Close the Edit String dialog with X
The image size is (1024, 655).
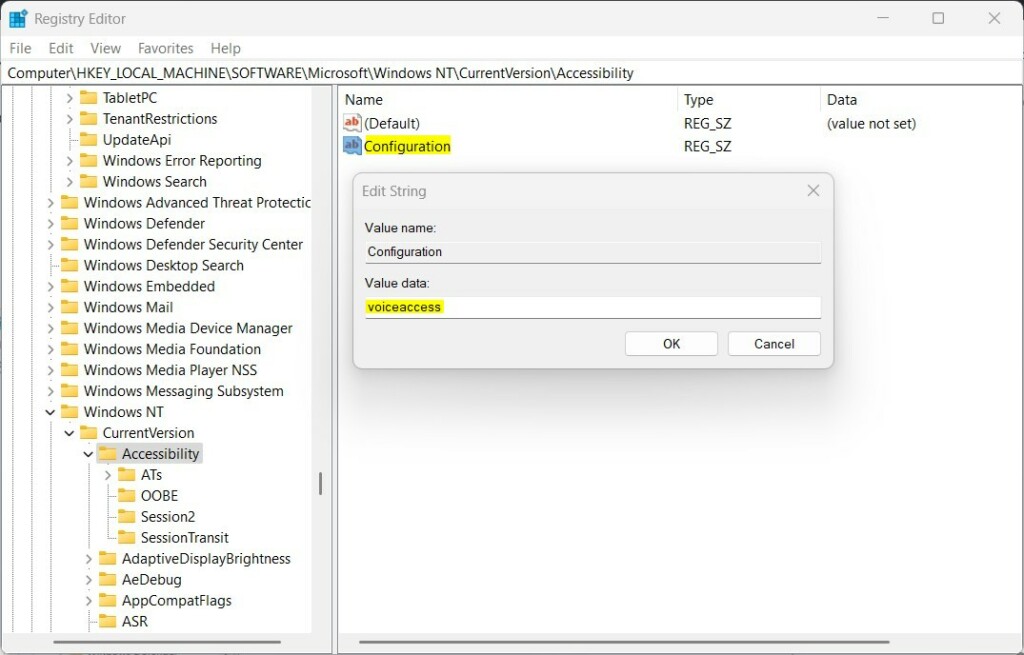813,191
